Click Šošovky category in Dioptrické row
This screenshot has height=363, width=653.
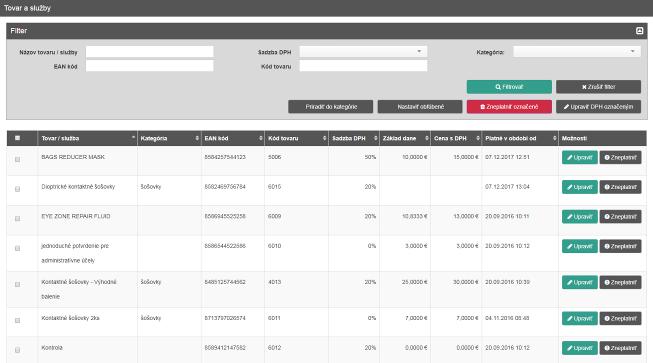(x=151, y=186)
